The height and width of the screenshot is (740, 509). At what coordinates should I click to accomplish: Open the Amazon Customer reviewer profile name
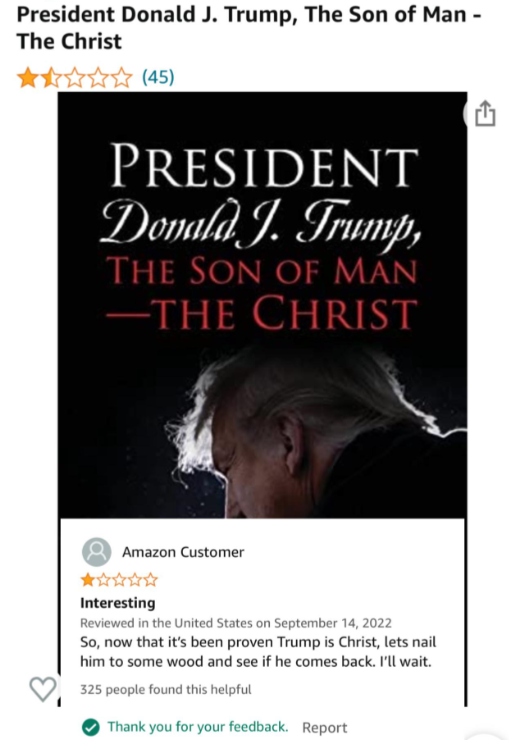tap(183, 552)
